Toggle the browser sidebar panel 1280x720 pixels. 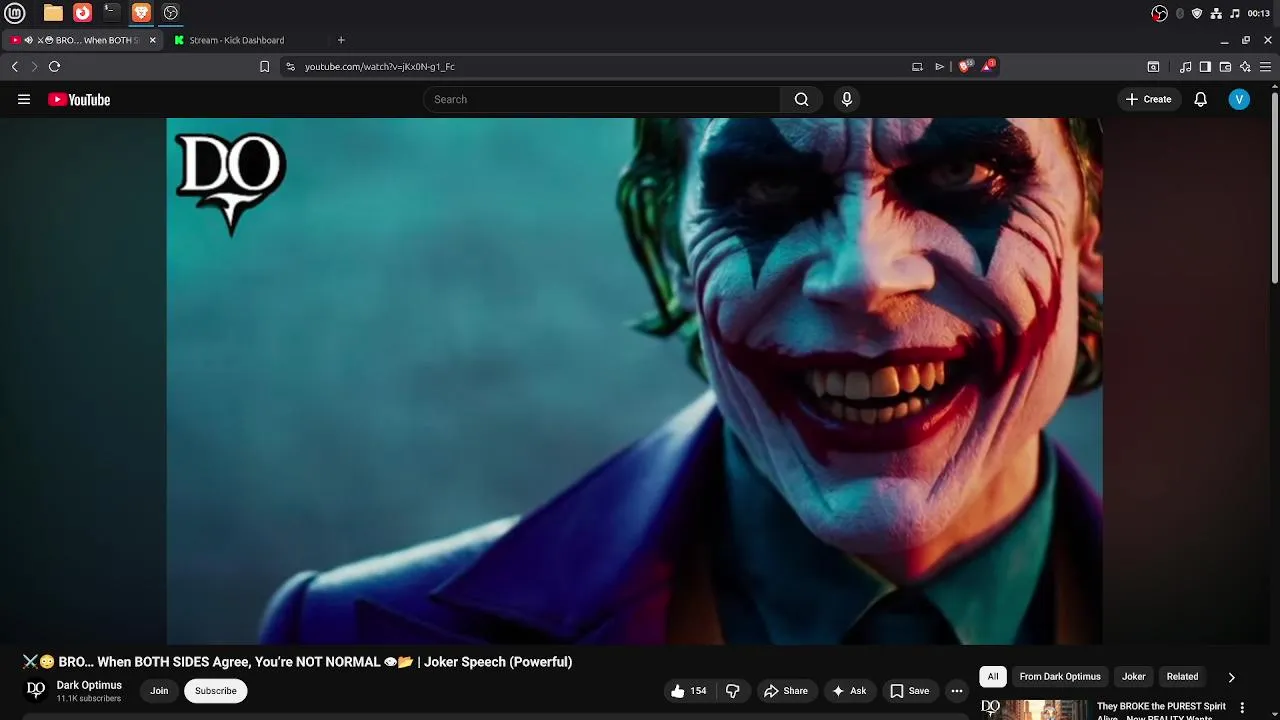point(1205,66)
